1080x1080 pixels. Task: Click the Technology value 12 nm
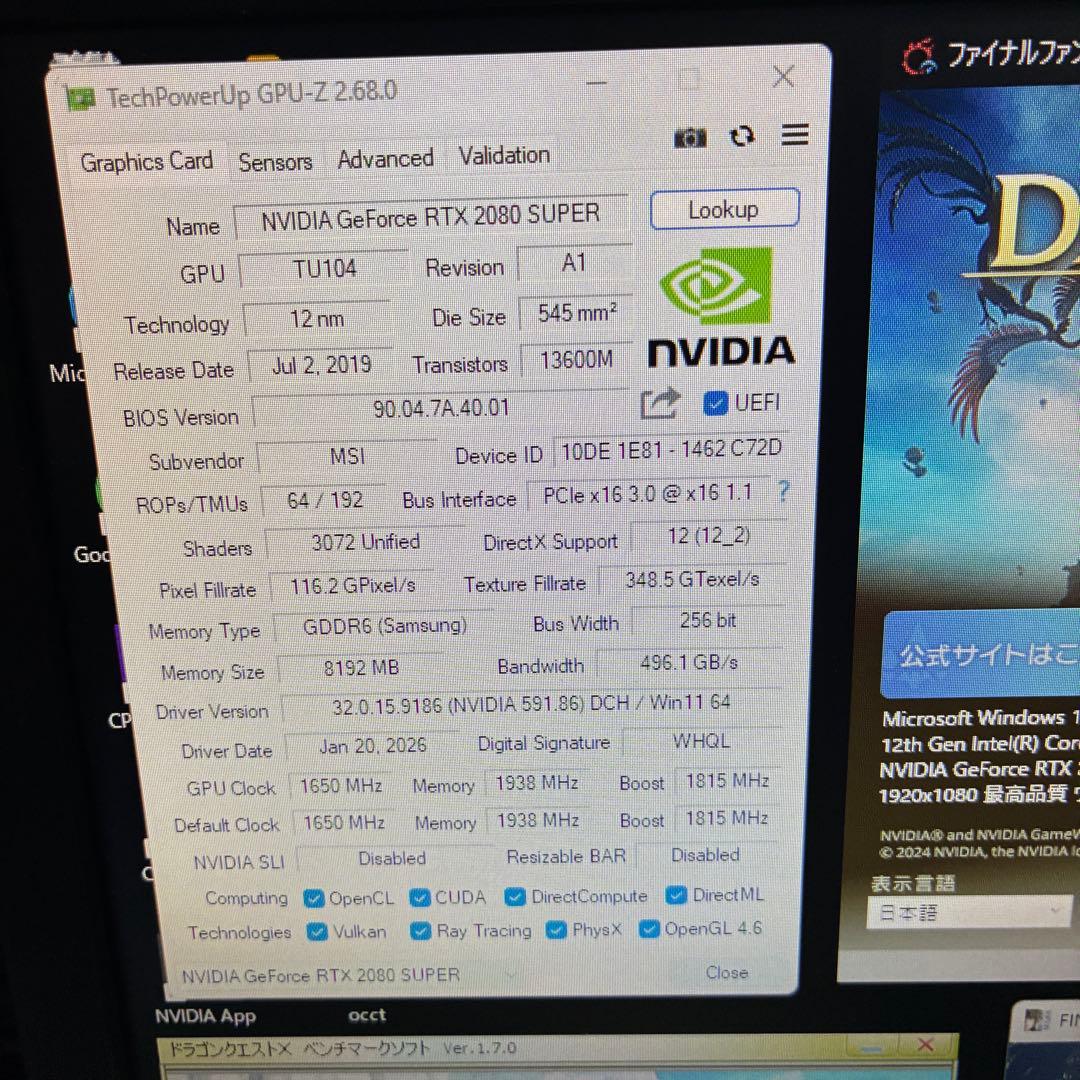point(317,319)
